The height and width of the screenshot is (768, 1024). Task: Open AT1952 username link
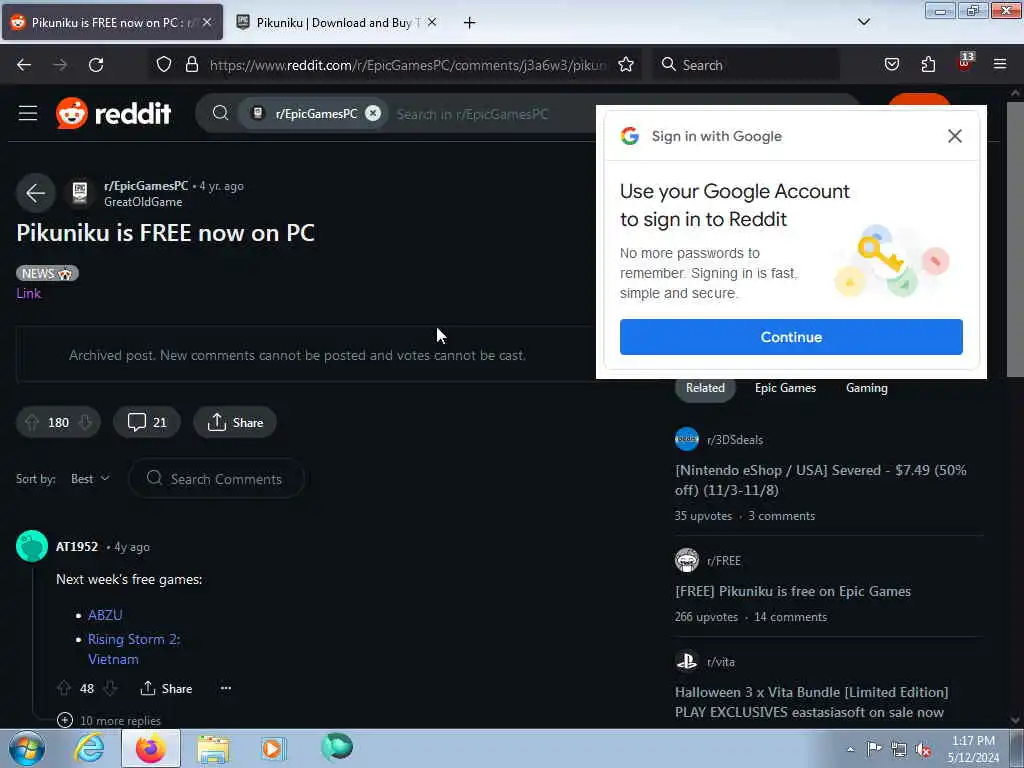76,547
